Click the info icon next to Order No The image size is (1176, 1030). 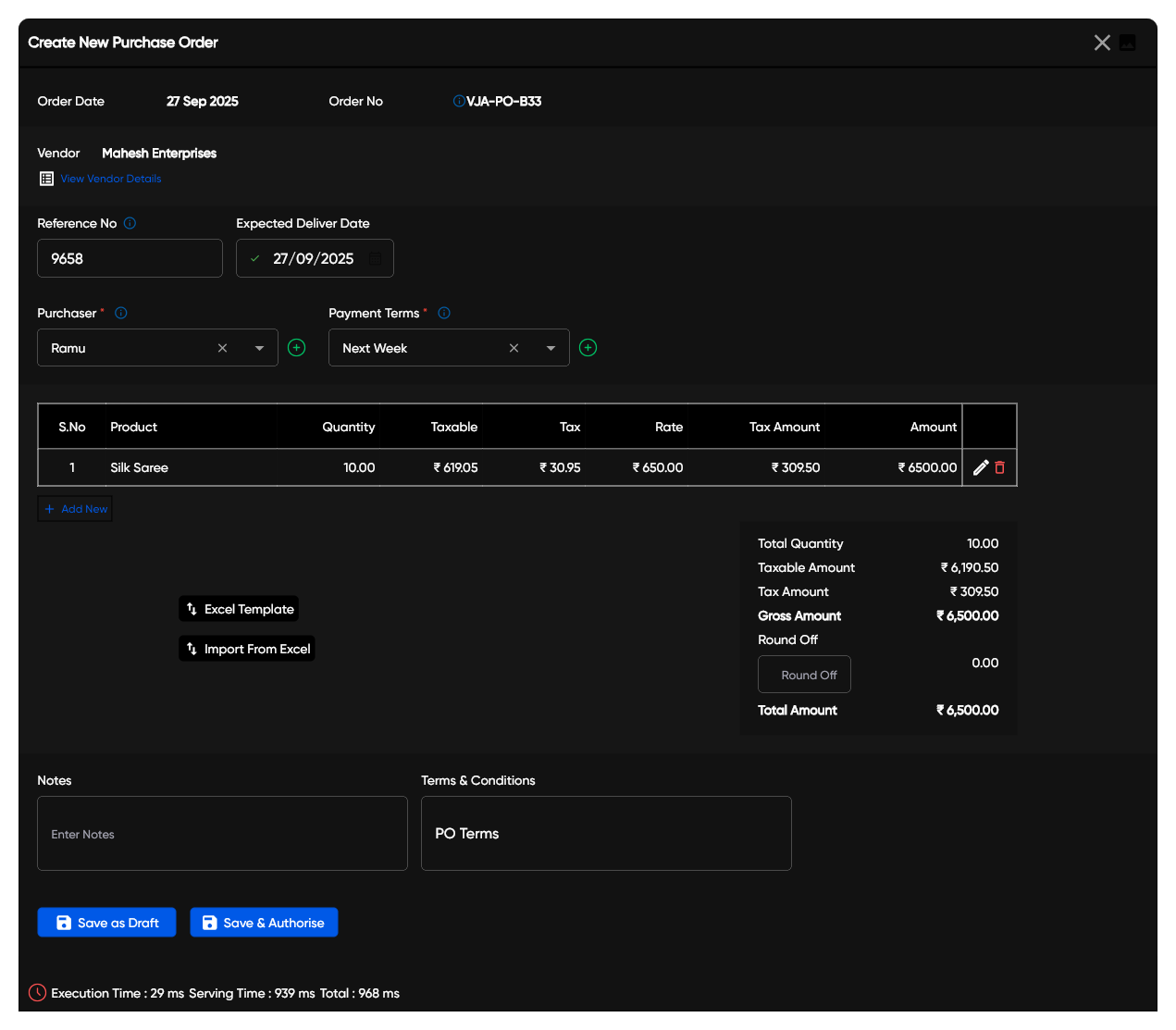coord(458,101)
